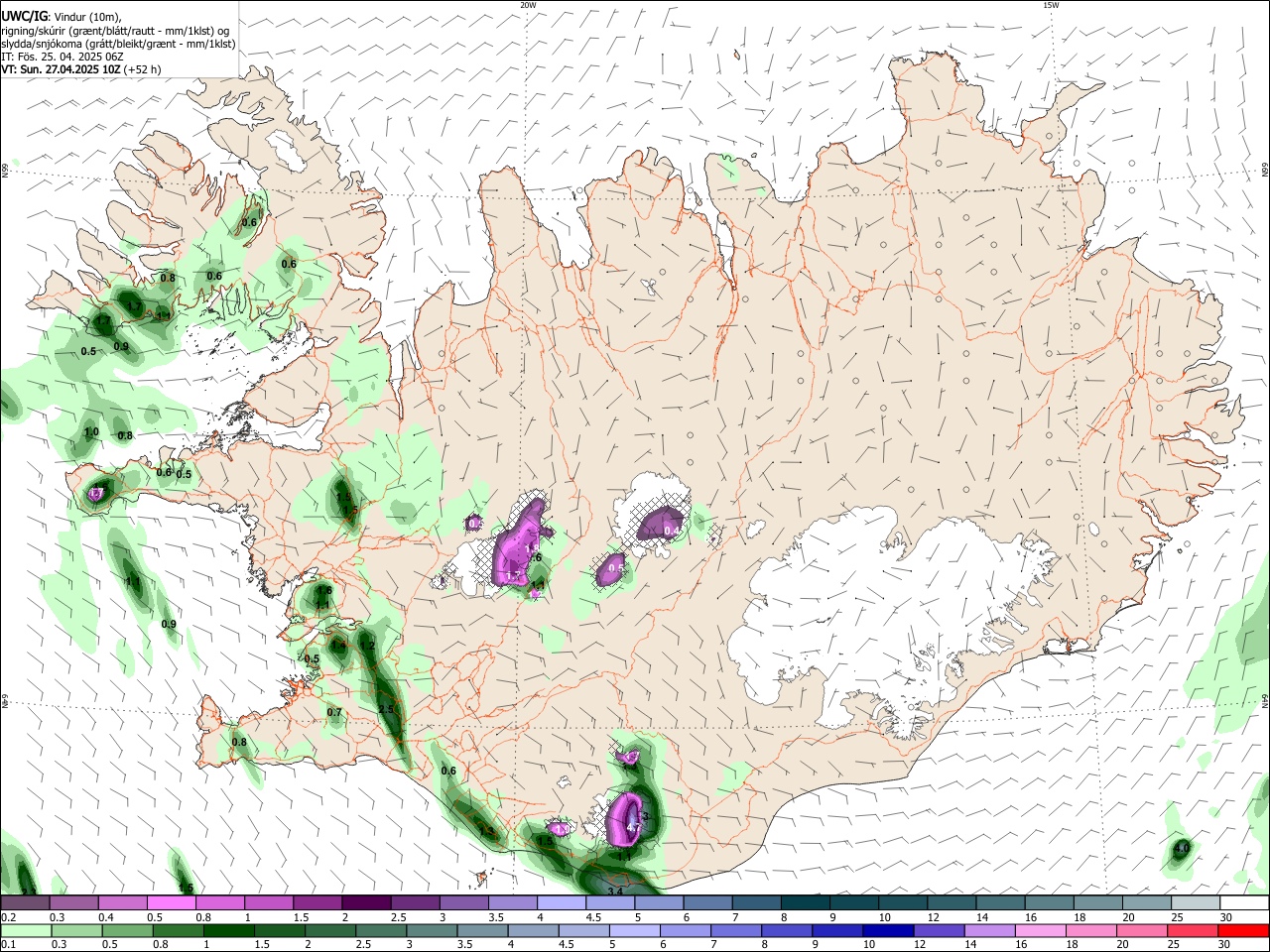
Task: Click the "15W" longitude label
Action: [1051, 5]
